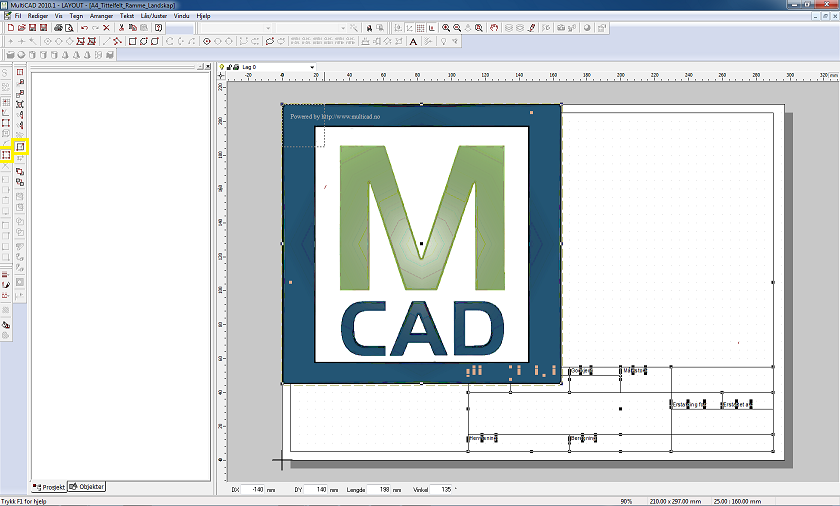Select the circle with center point tool

[x=206, y=41]
